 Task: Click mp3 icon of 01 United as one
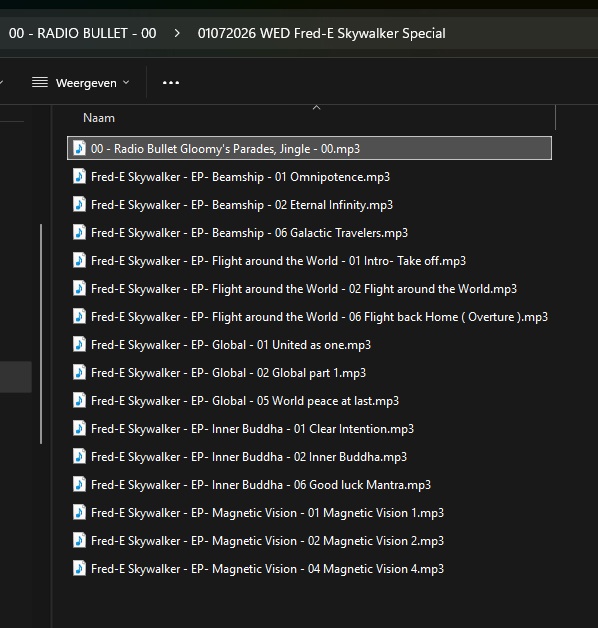(79, 344)
